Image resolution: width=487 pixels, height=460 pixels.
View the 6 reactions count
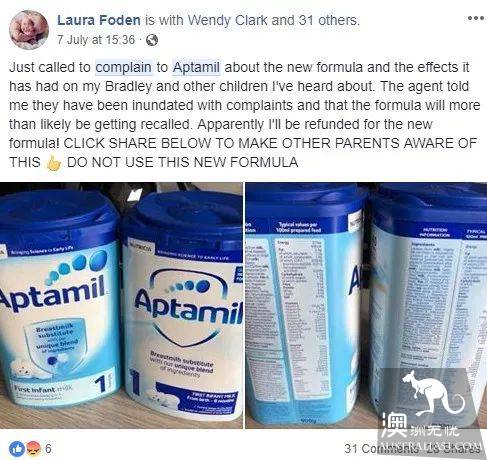(x=48, y=448)
